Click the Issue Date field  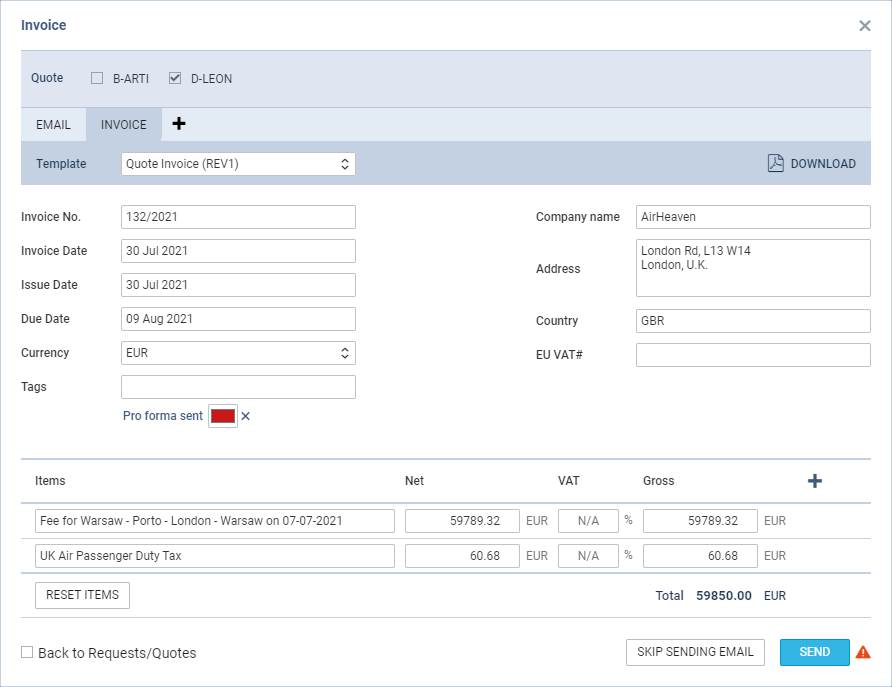coord(238,285)
